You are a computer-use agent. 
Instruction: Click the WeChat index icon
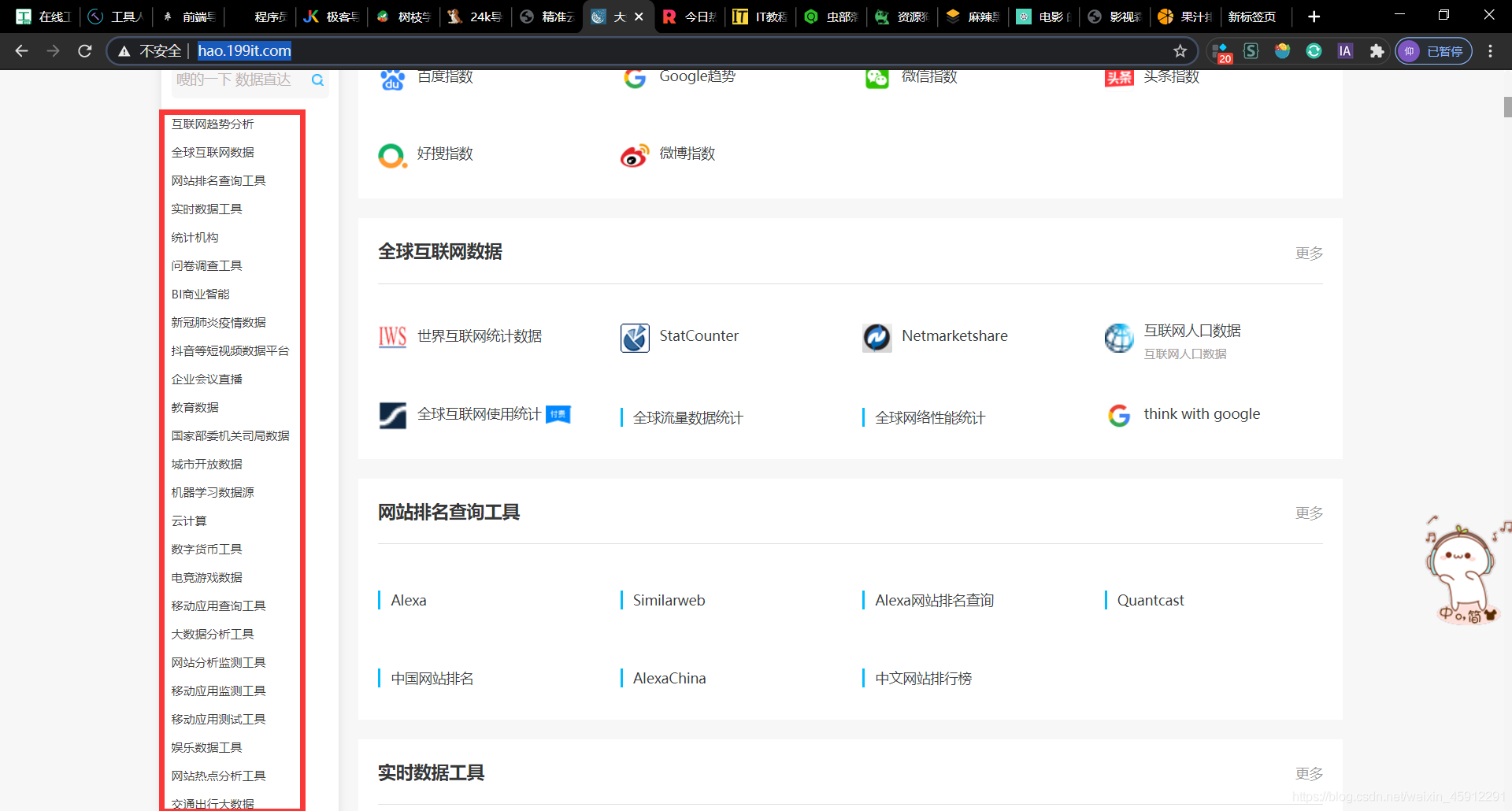876,78
